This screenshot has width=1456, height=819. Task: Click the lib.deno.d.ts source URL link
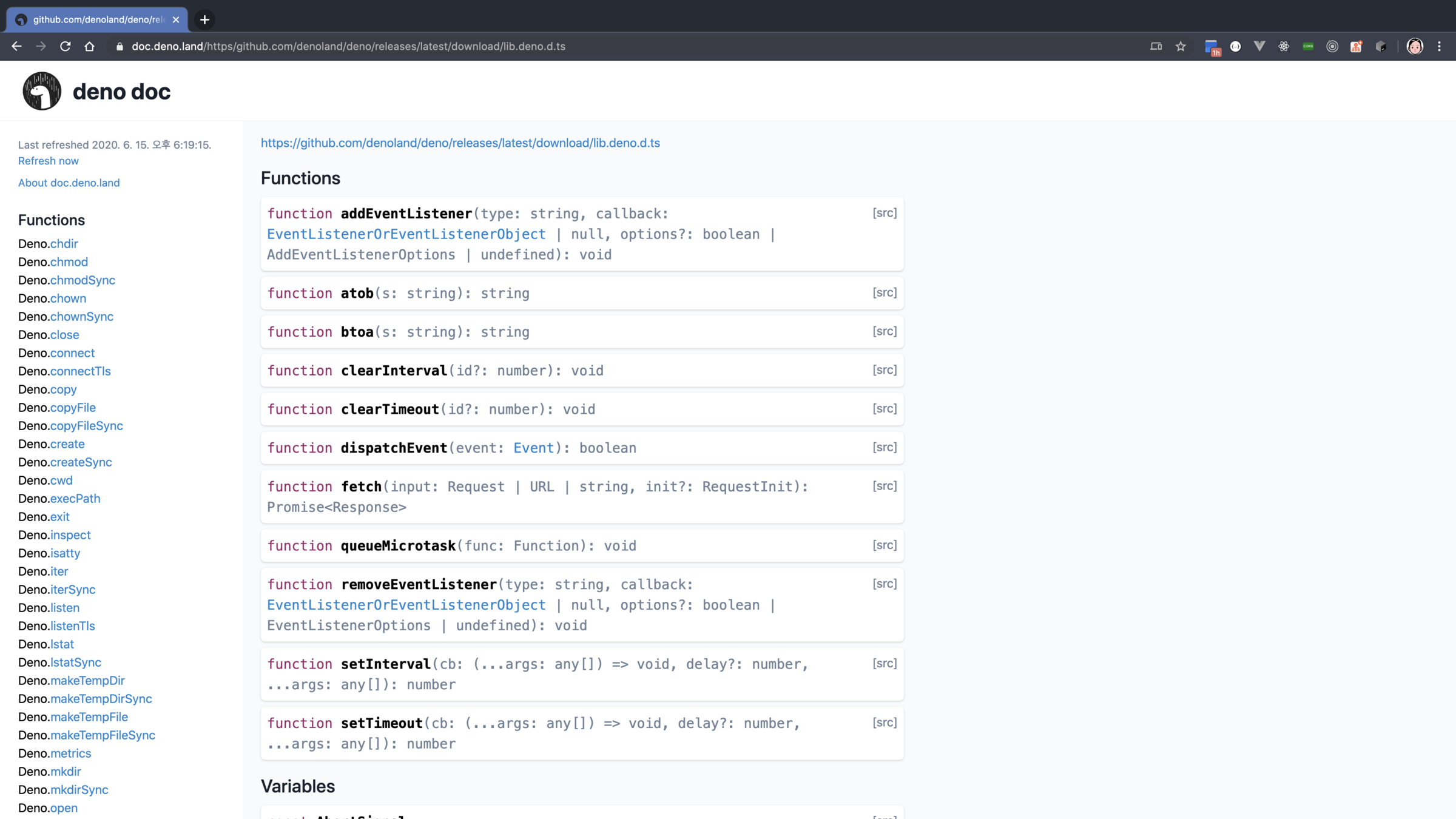[x=460, y=143]
